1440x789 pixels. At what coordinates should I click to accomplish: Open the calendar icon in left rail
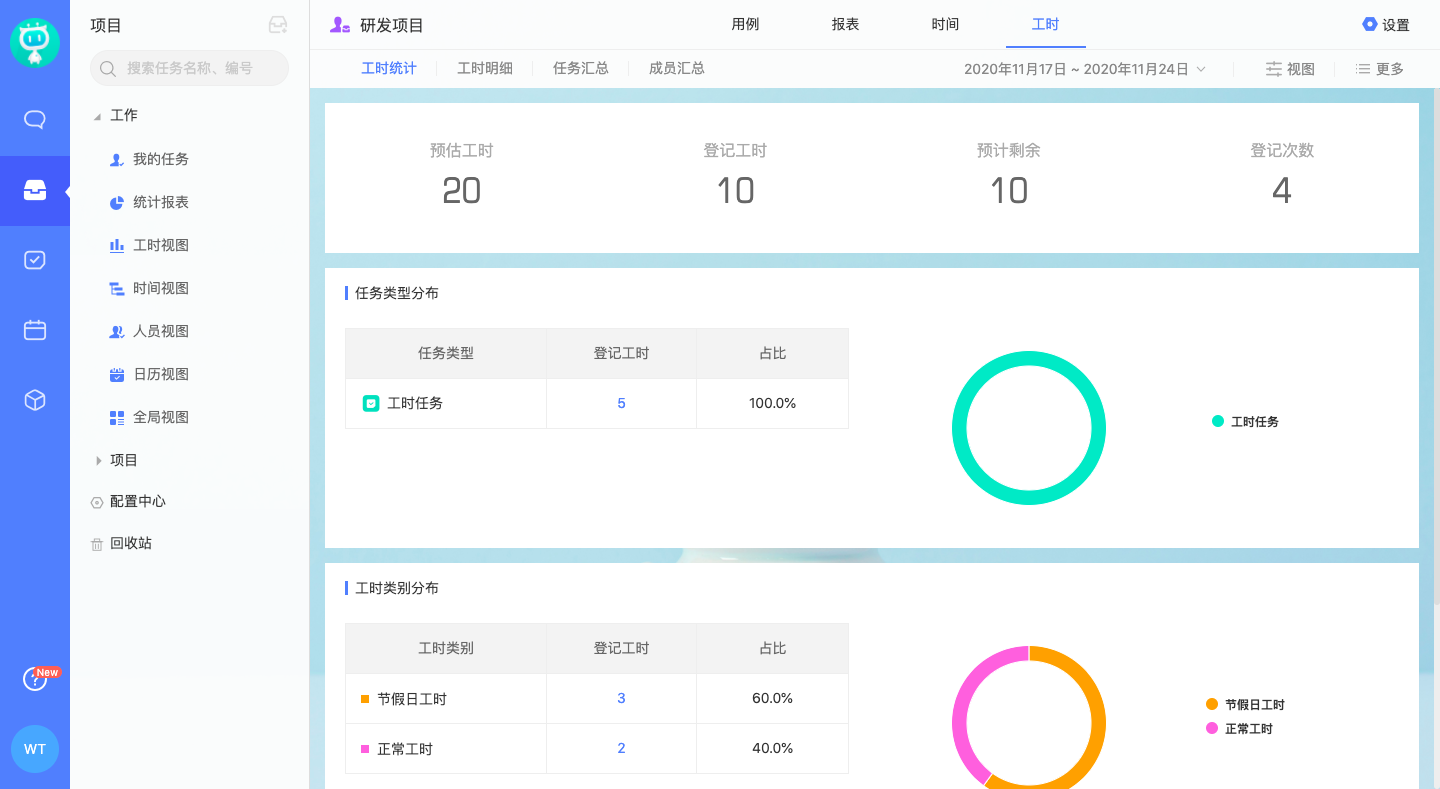coord(35,330)
